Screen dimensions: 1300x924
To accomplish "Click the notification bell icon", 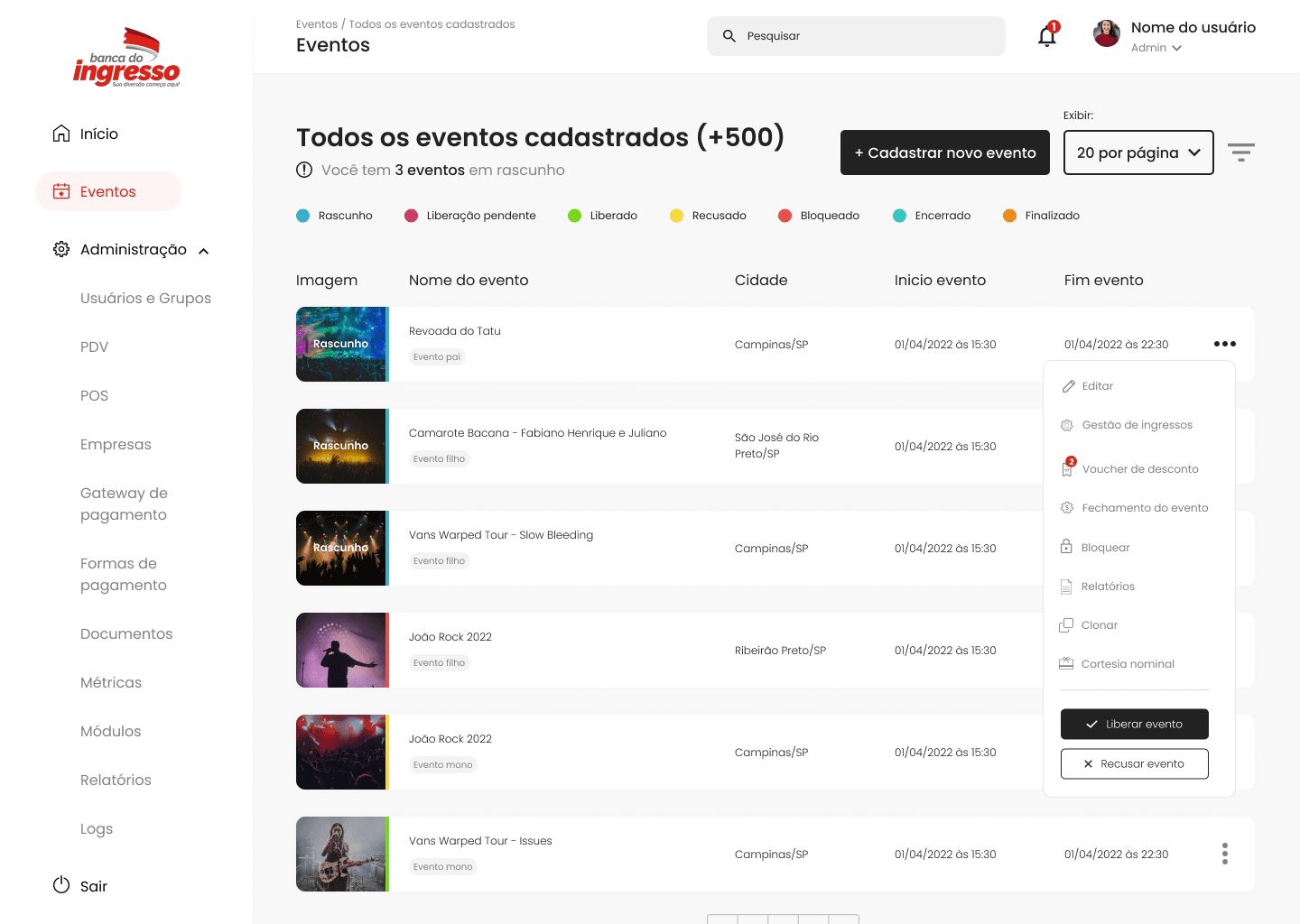I will [1046, 36].
